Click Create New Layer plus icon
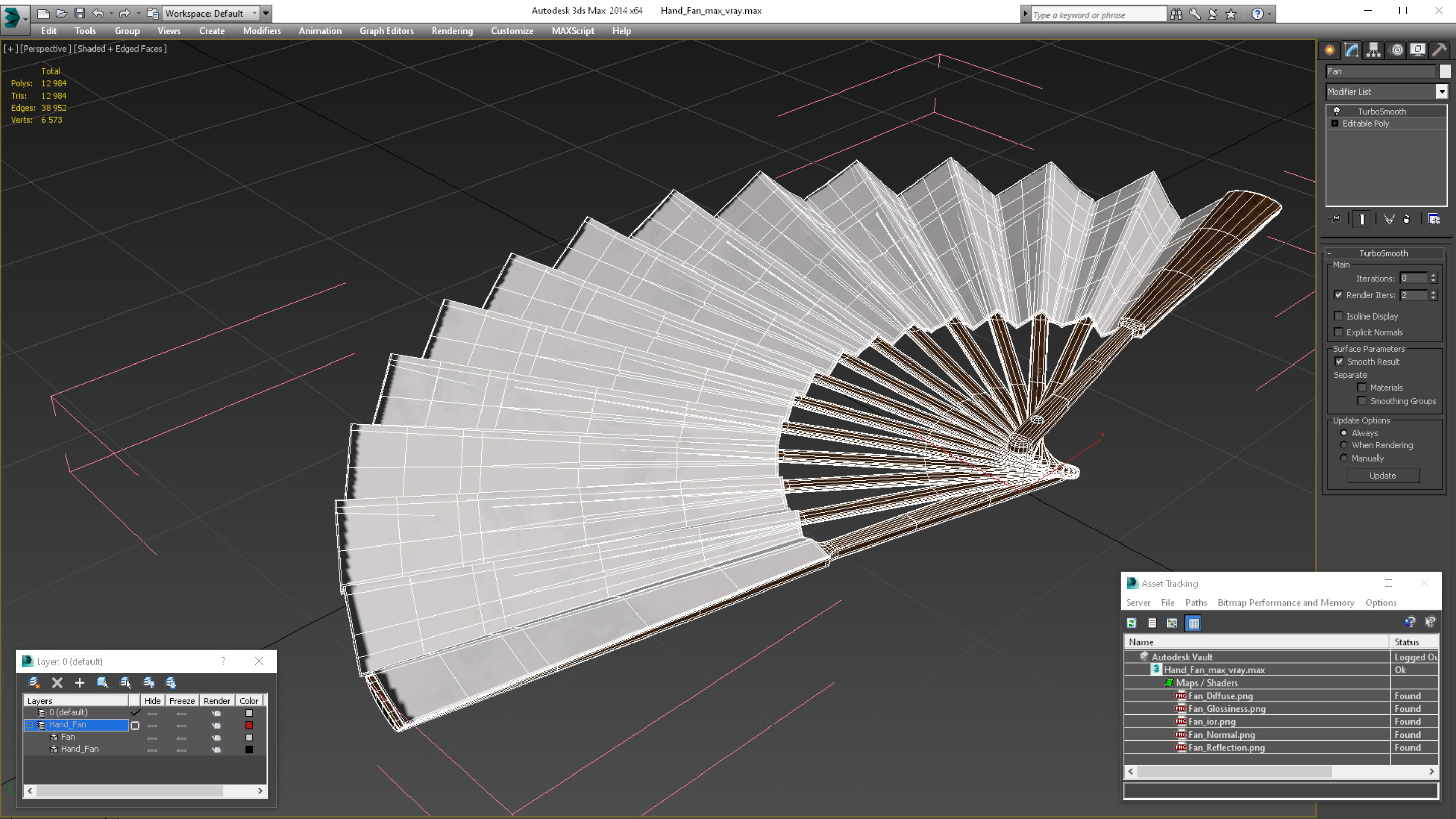 tap(80, 683)
